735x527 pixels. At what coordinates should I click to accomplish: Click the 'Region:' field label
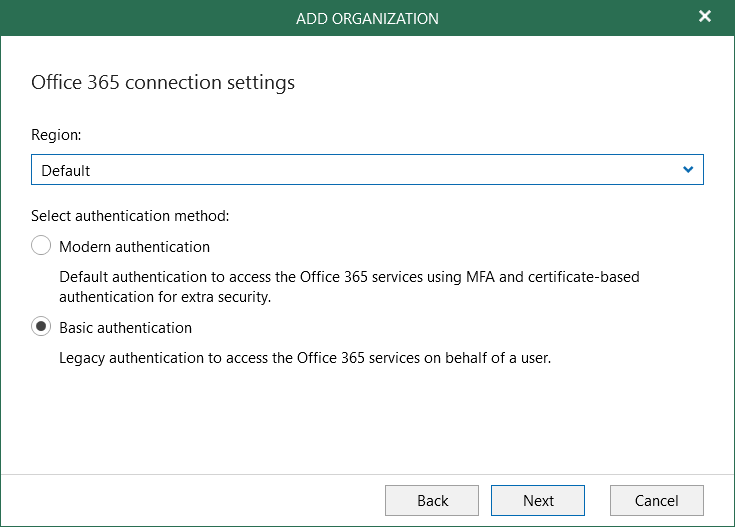pos(56,133)
